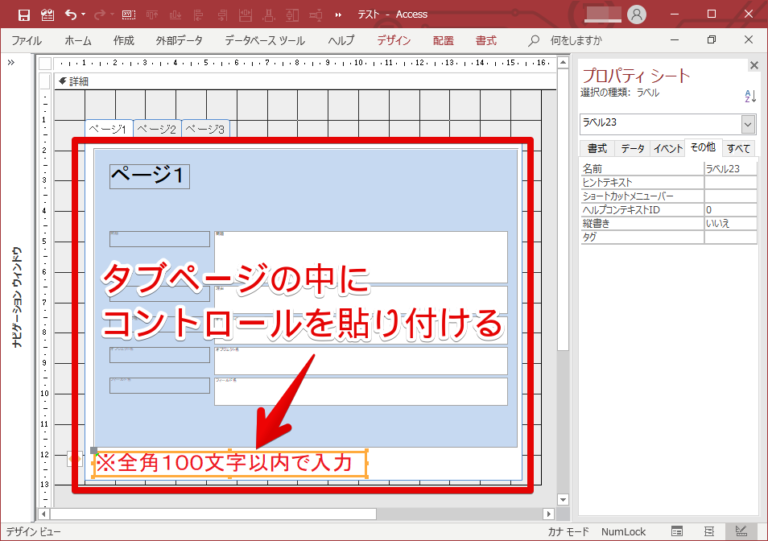Click the vertical scrollbar down arrow
Viewport: 768px width, 541px height.
[563, 500]
